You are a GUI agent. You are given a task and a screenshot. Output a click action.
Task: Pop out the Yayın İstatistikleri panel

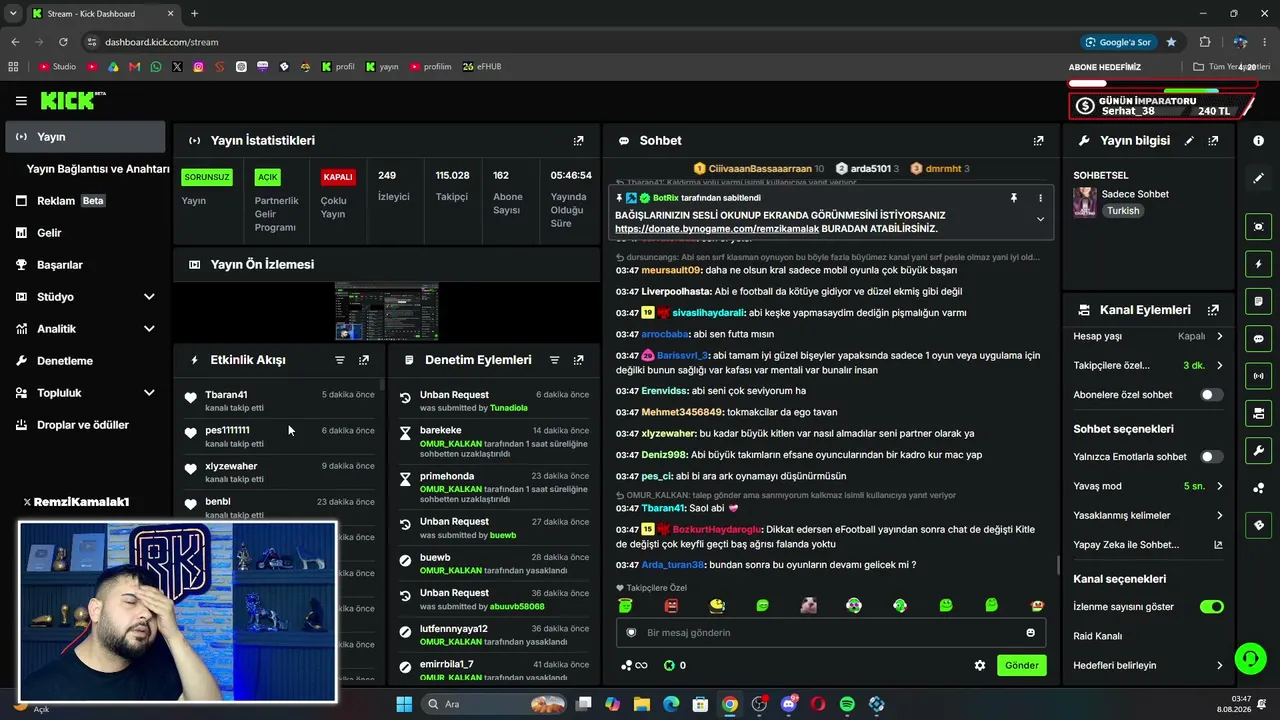[578, 141]
